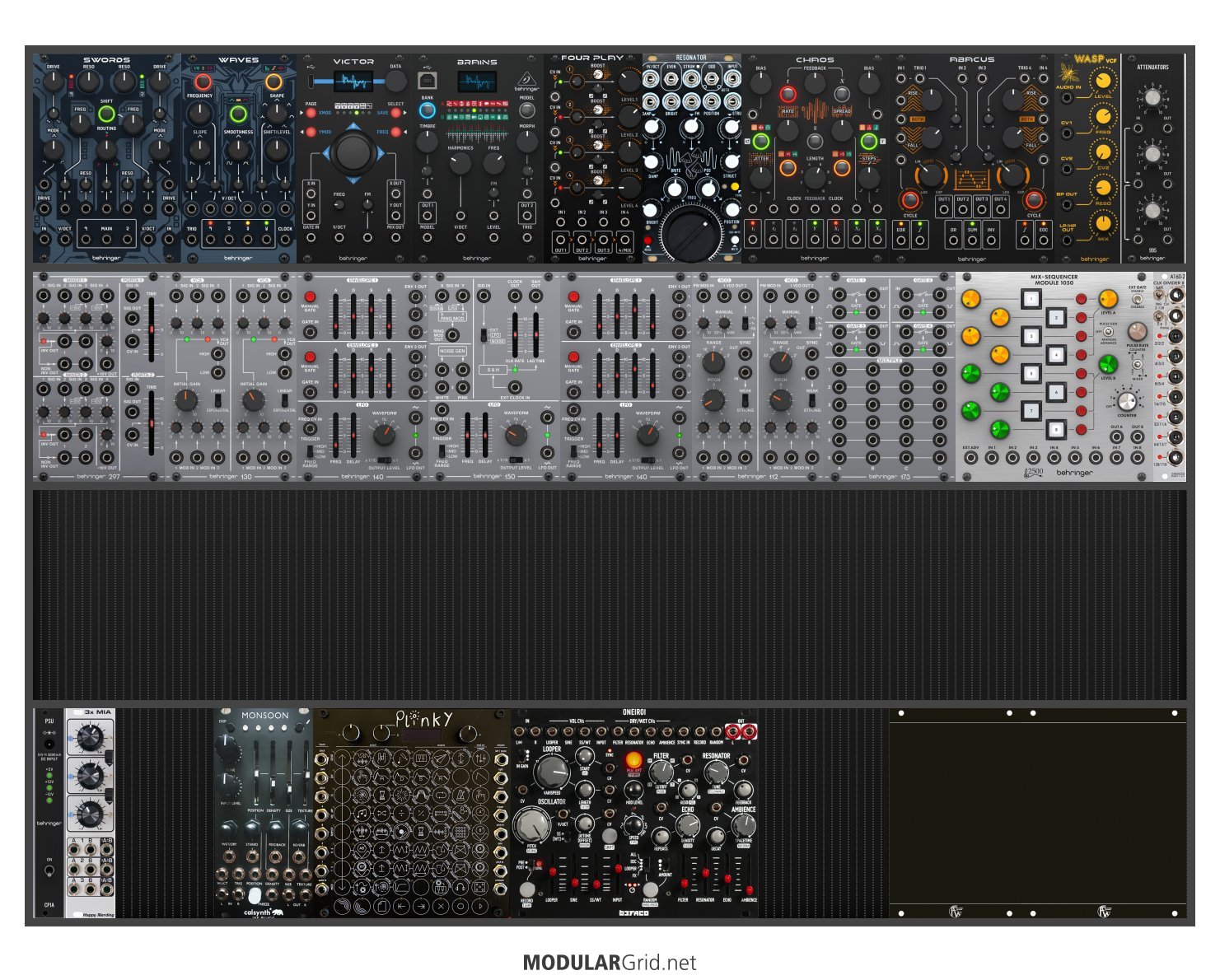Open the MODULARGrid.net link
1220x980 pixels.
tap(610, 963)
